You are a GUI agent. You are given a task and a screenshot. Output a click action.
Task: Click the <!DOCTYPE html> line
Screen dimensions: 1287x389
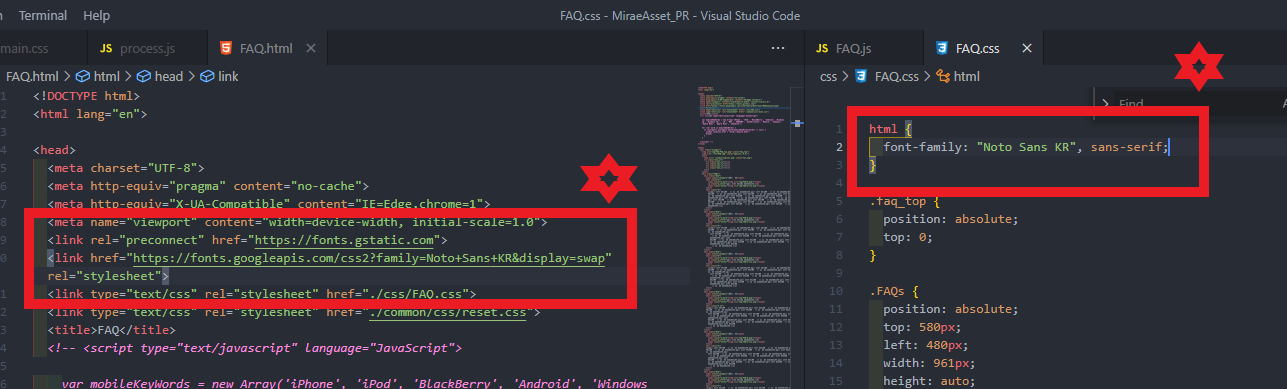[x=86, y=96]
